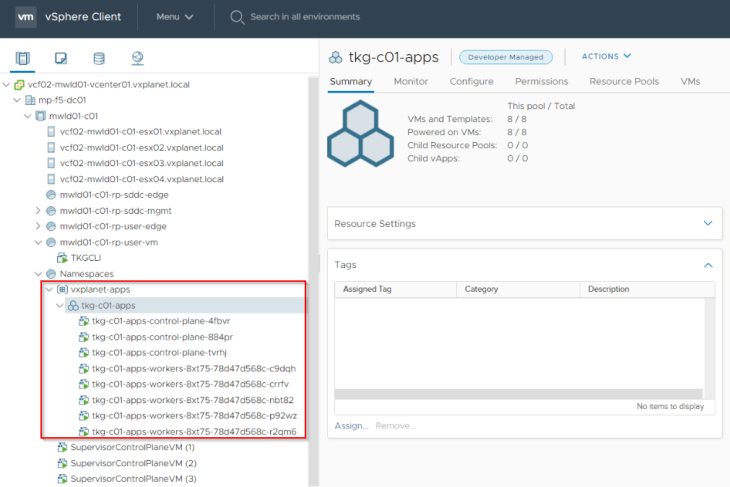The height and width of the screenshot is (487, 730).
Task: Collapse the tkg-c01-apps tree node
Action: (x=60, y=305)
